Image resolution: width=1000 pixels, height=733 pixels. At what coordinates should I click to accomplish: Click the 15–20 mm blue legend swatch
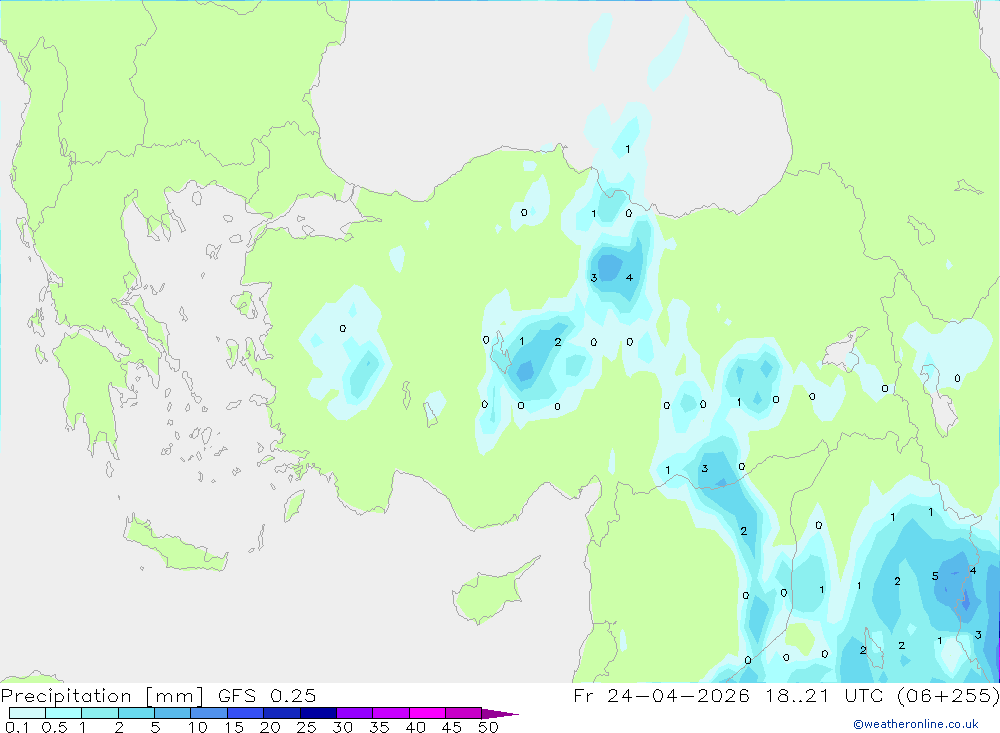(x=246, y=713)
